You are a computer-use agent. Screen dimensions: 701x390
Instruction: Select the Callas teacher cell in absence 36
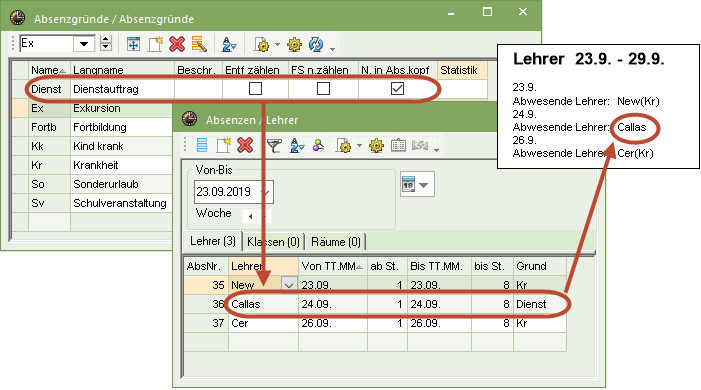pos(263,304)
